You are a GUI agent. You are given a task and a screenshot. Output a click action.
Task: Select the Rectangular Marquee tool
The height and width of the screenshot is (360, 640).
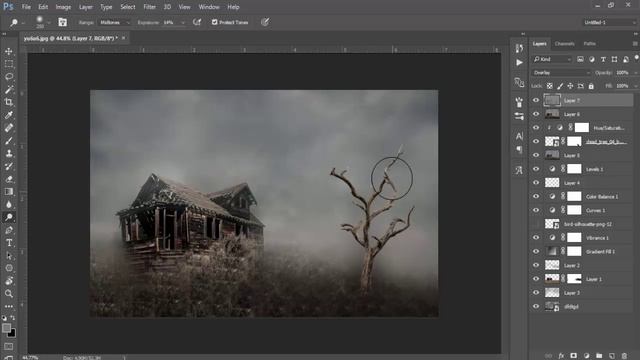pyautogui.click(x=9, y=64)
